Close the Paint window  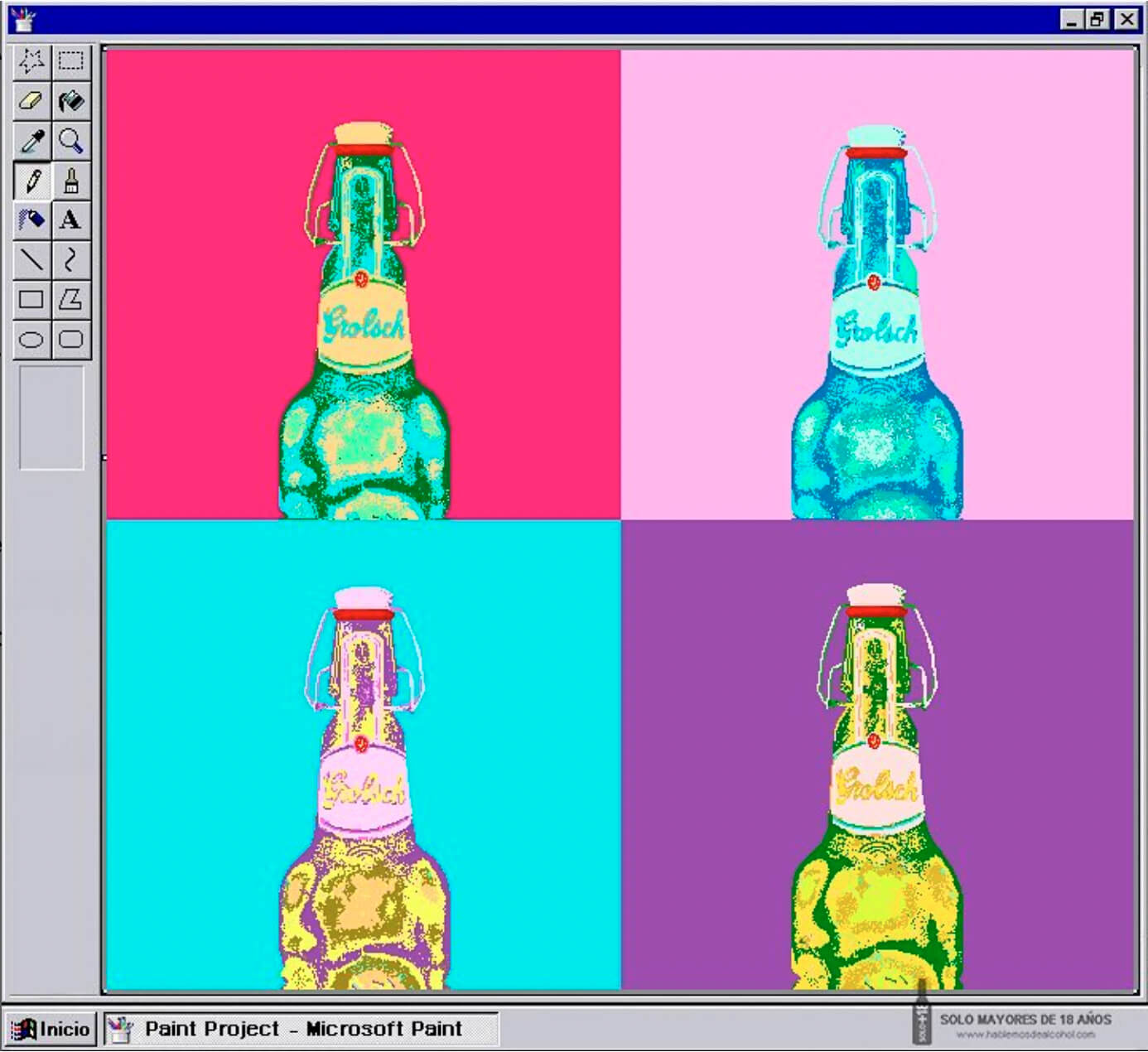1126,20
